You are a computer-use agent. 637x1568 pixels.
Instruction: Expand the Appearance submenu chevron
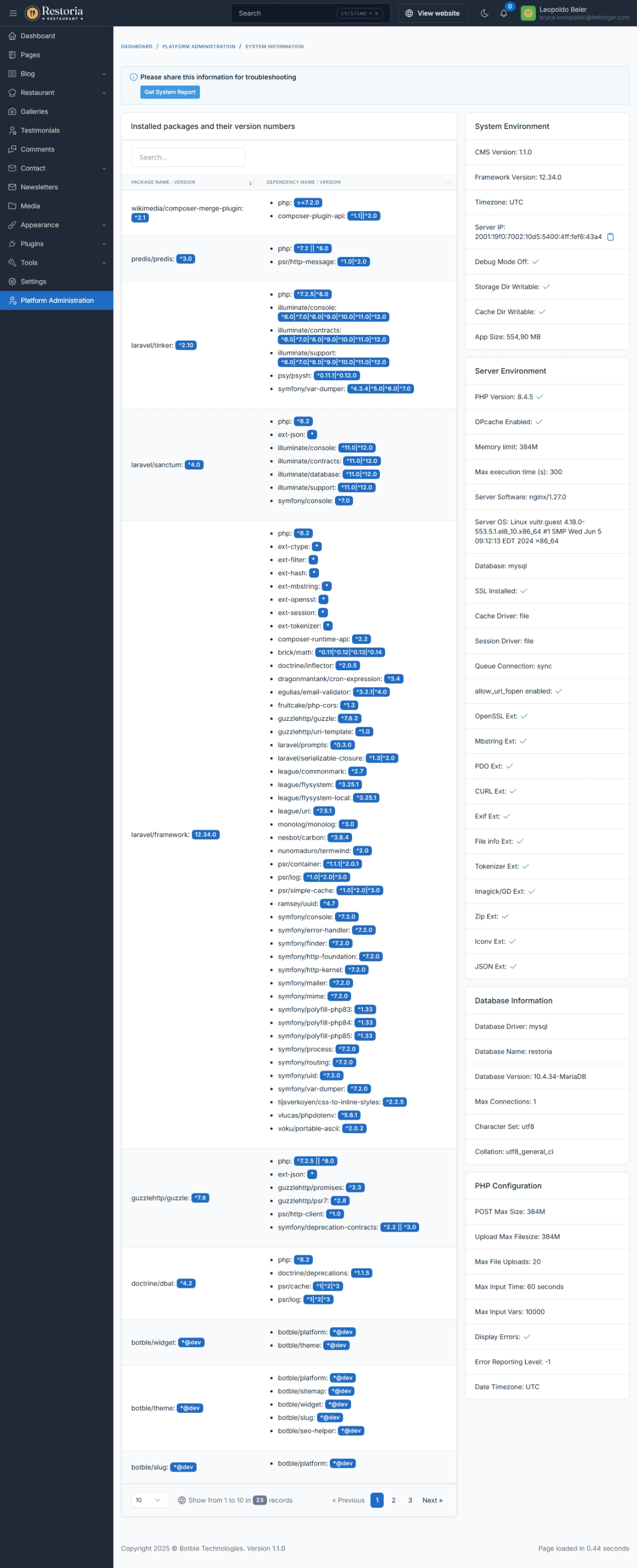point(104,225)
